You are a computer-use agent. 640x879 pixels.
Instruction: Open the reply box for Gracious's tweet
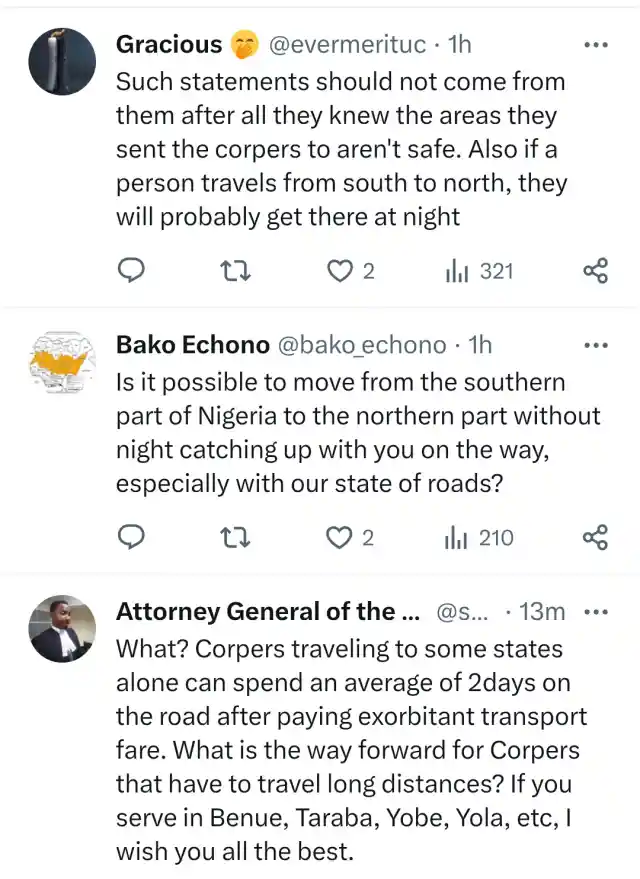pos(132,270)
